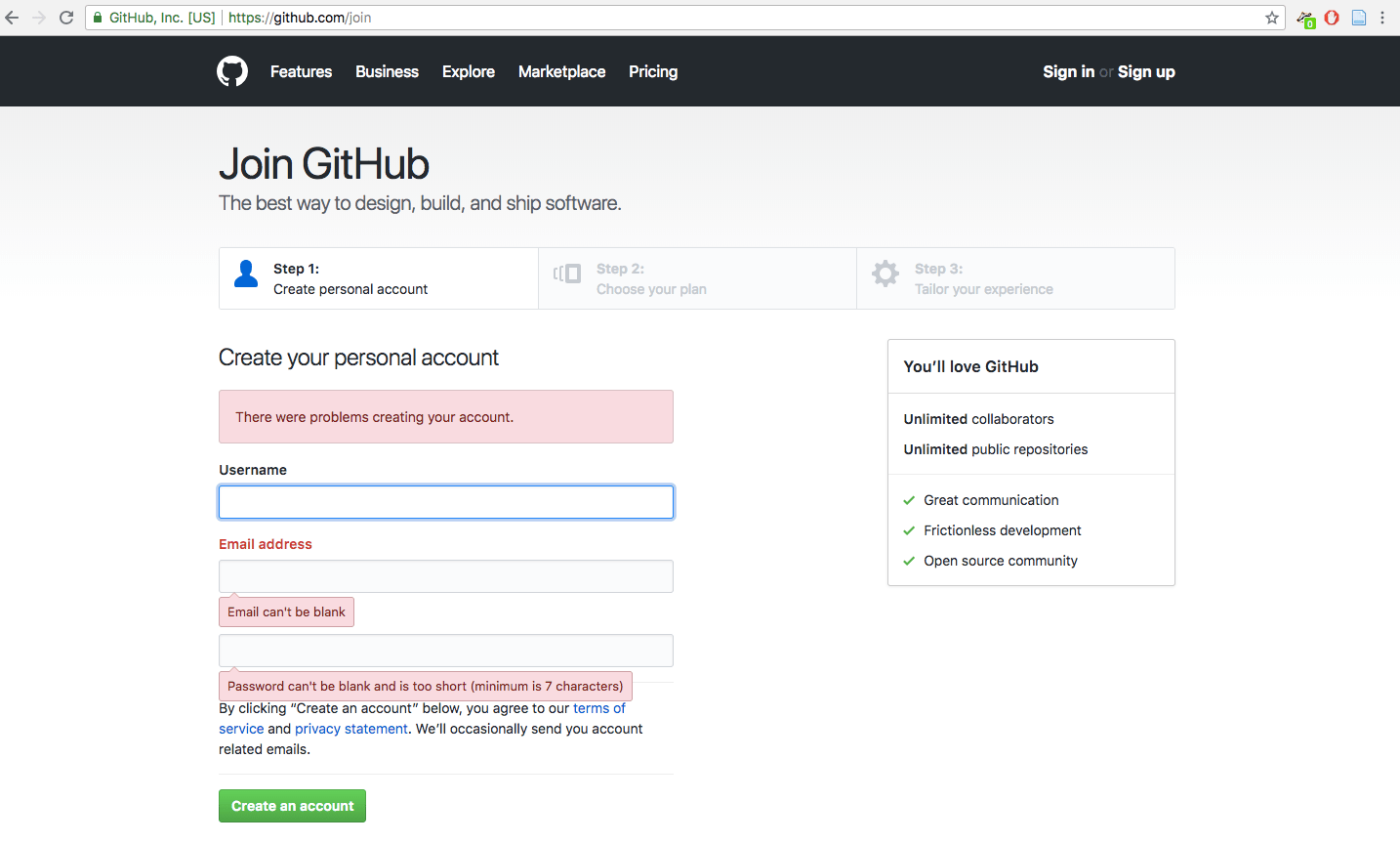1400x843 pixels.
Task: Open the Business nav item
Action: click(x=387, y=71)
